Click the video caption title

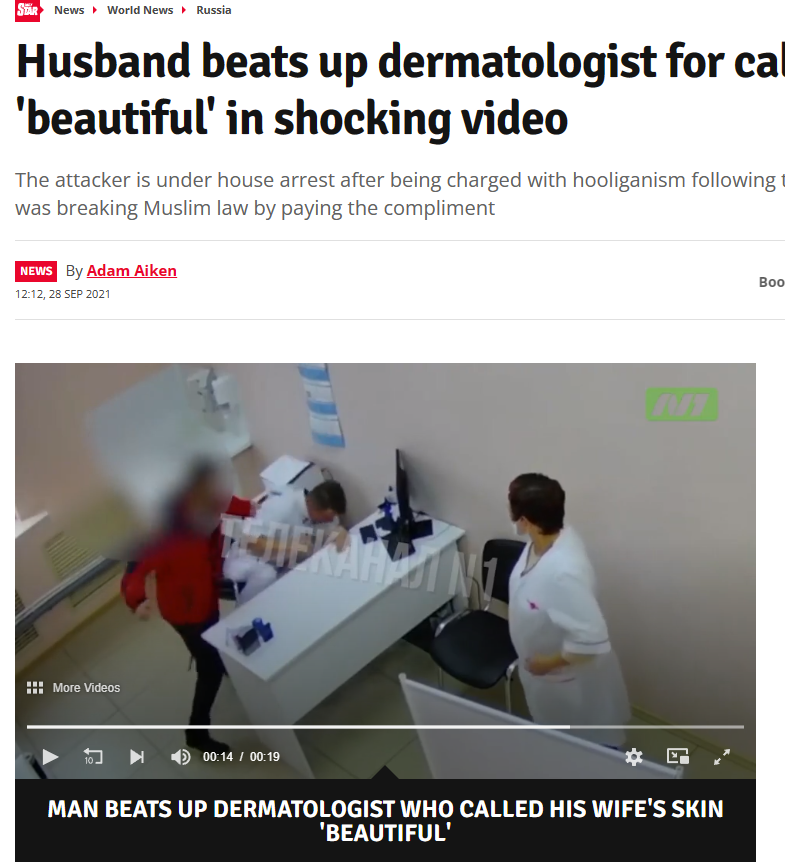(x=385, y=821)
